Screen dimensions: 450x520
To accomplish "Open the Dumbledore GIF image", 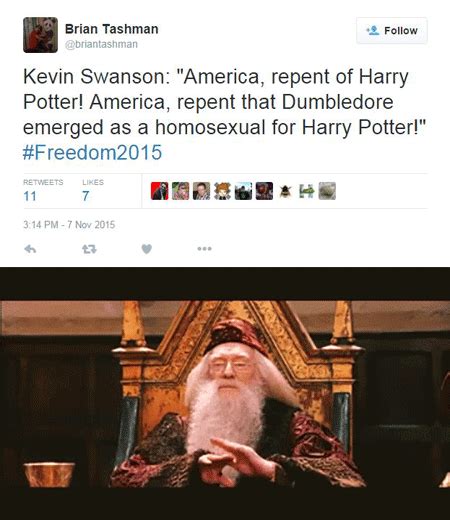I will point(225,393).
